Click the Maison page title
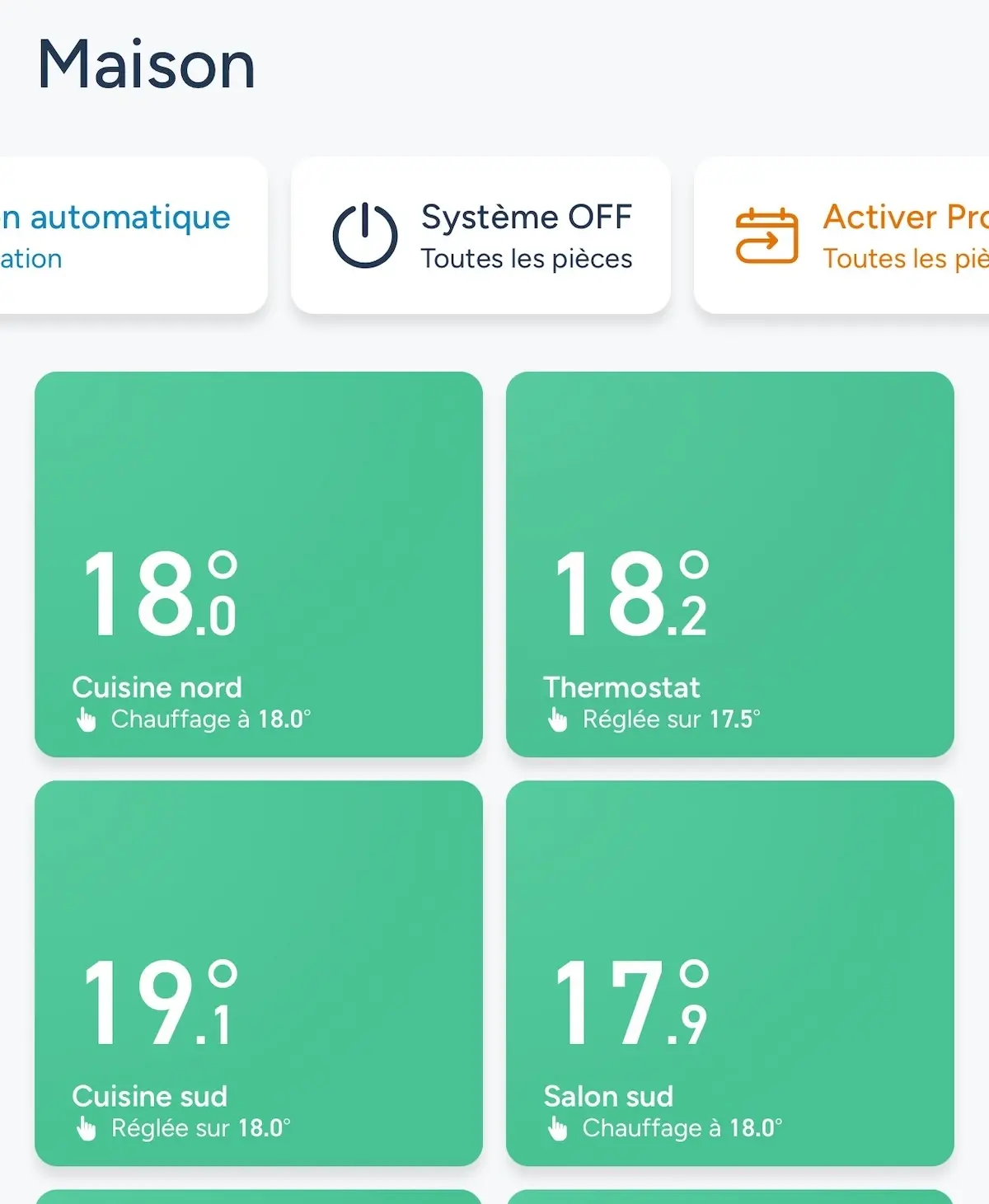Screen dimensions: 989x1204 pyautogui.click(x=145, y=64)
